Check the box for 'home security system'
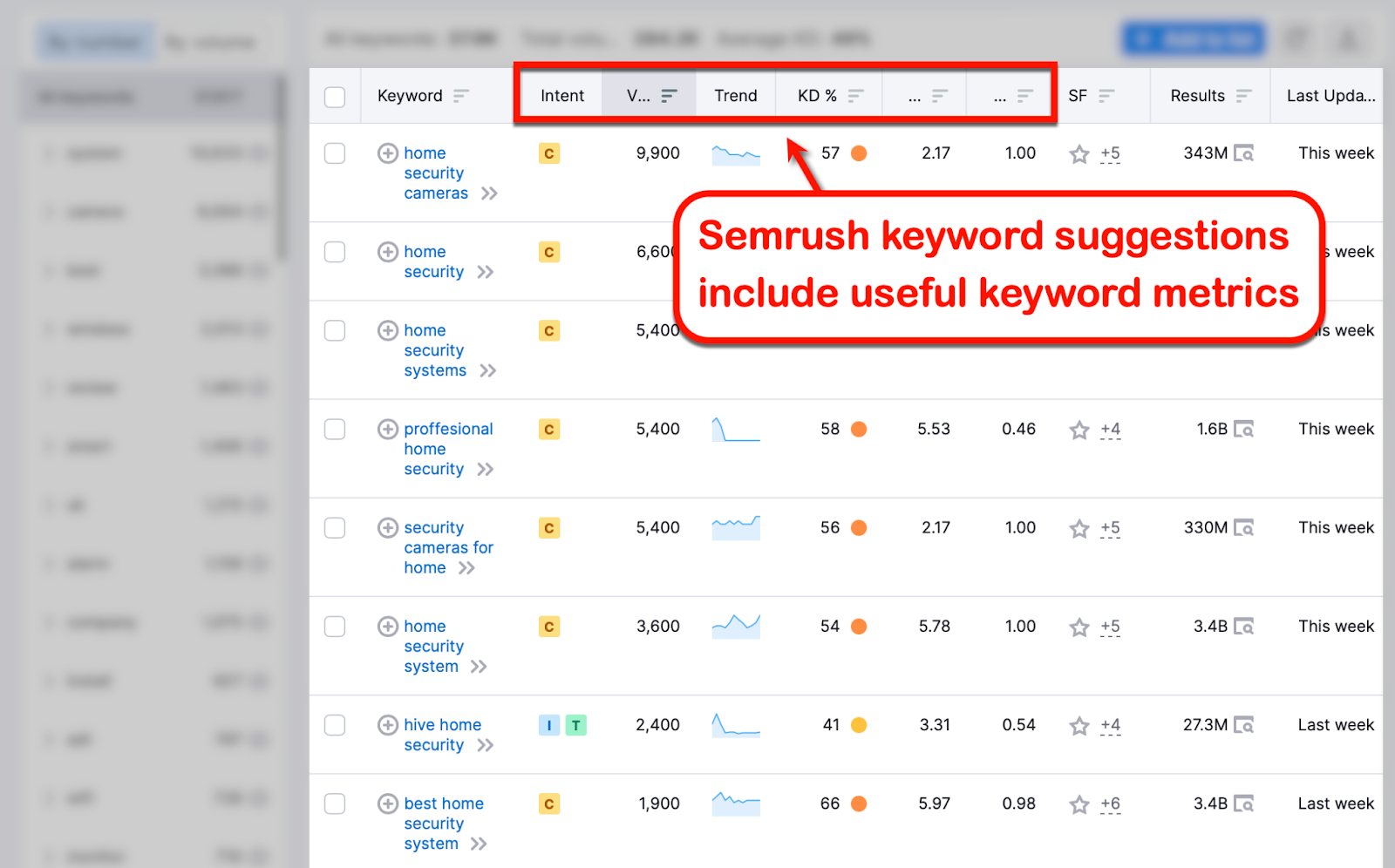Image resolution: width=1395 pixels, height=868 pixels. (335, 626)
